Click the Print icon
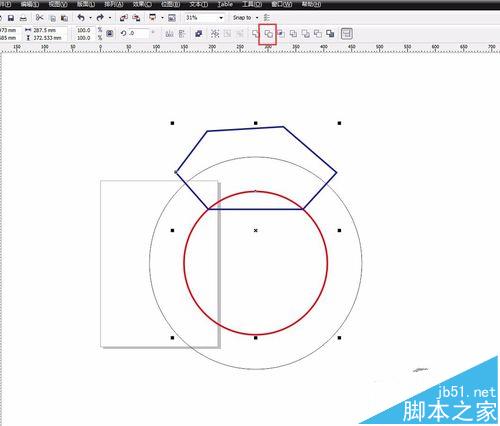This screenshot has width=500, height=426. click(x=23, y=18)
